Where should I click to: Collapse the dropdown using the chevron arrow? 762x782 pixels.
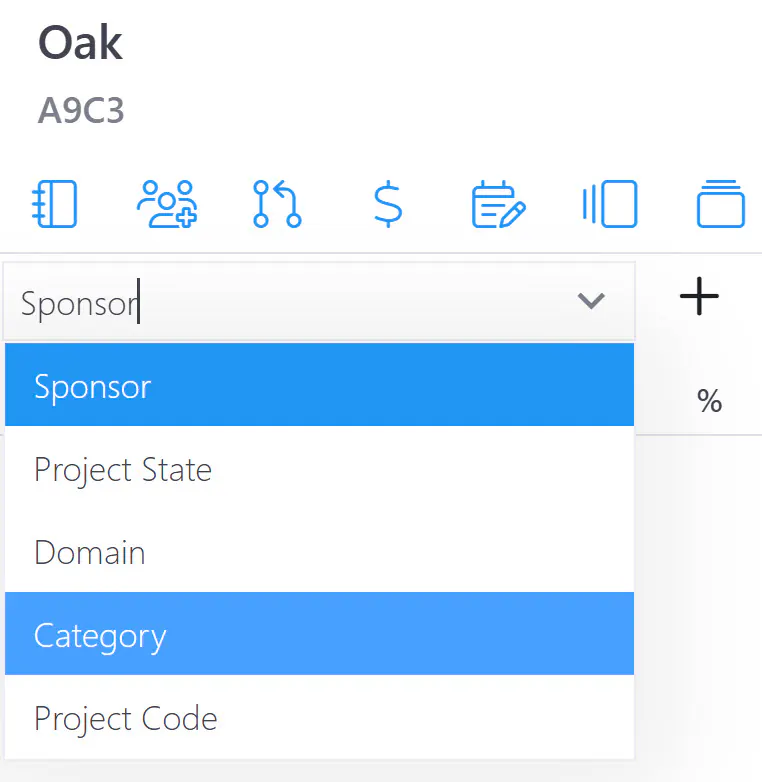(x=591, y=301)
